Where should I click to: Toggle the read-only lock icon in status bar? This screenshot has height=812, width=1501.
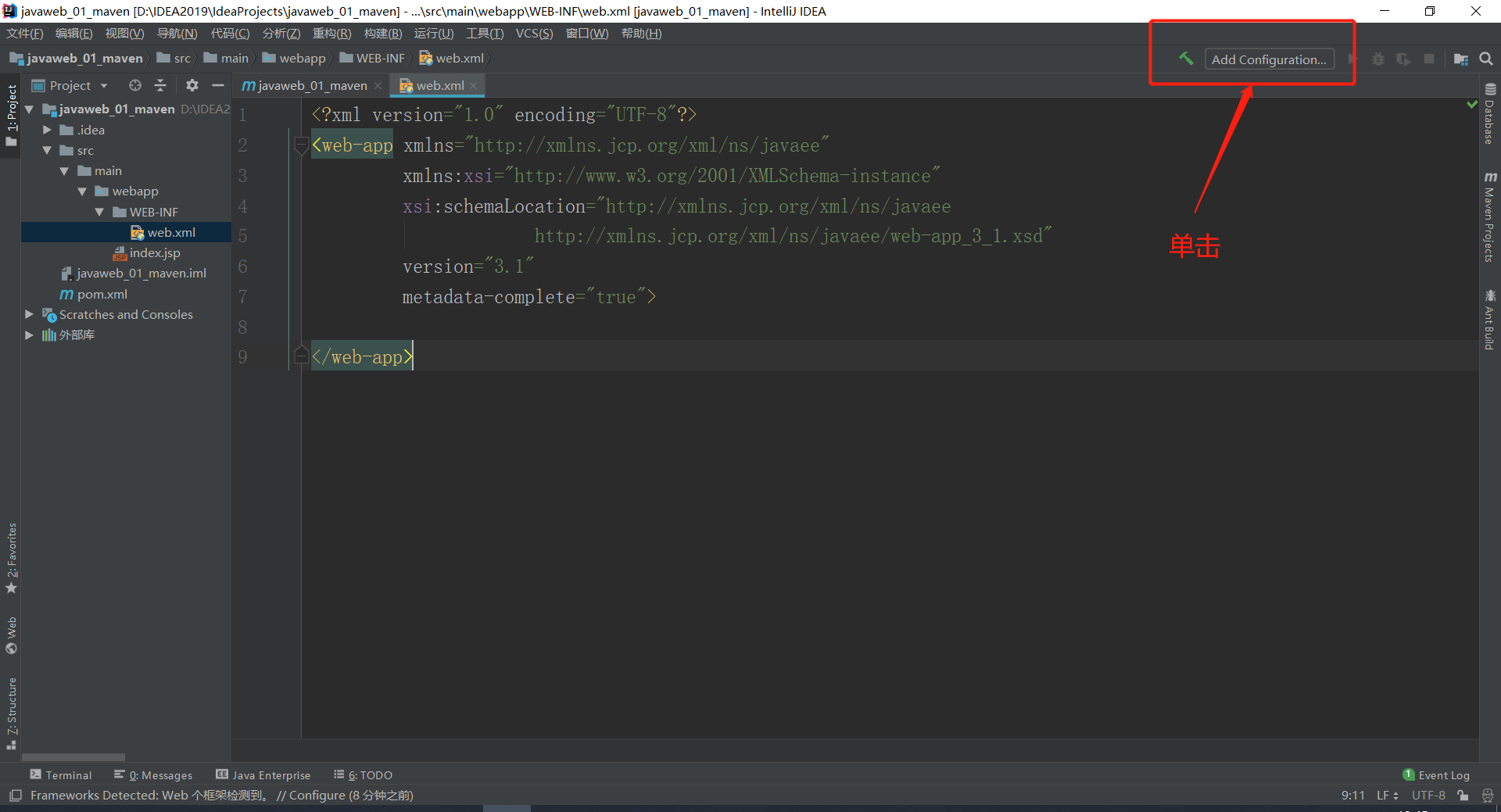1463,796
